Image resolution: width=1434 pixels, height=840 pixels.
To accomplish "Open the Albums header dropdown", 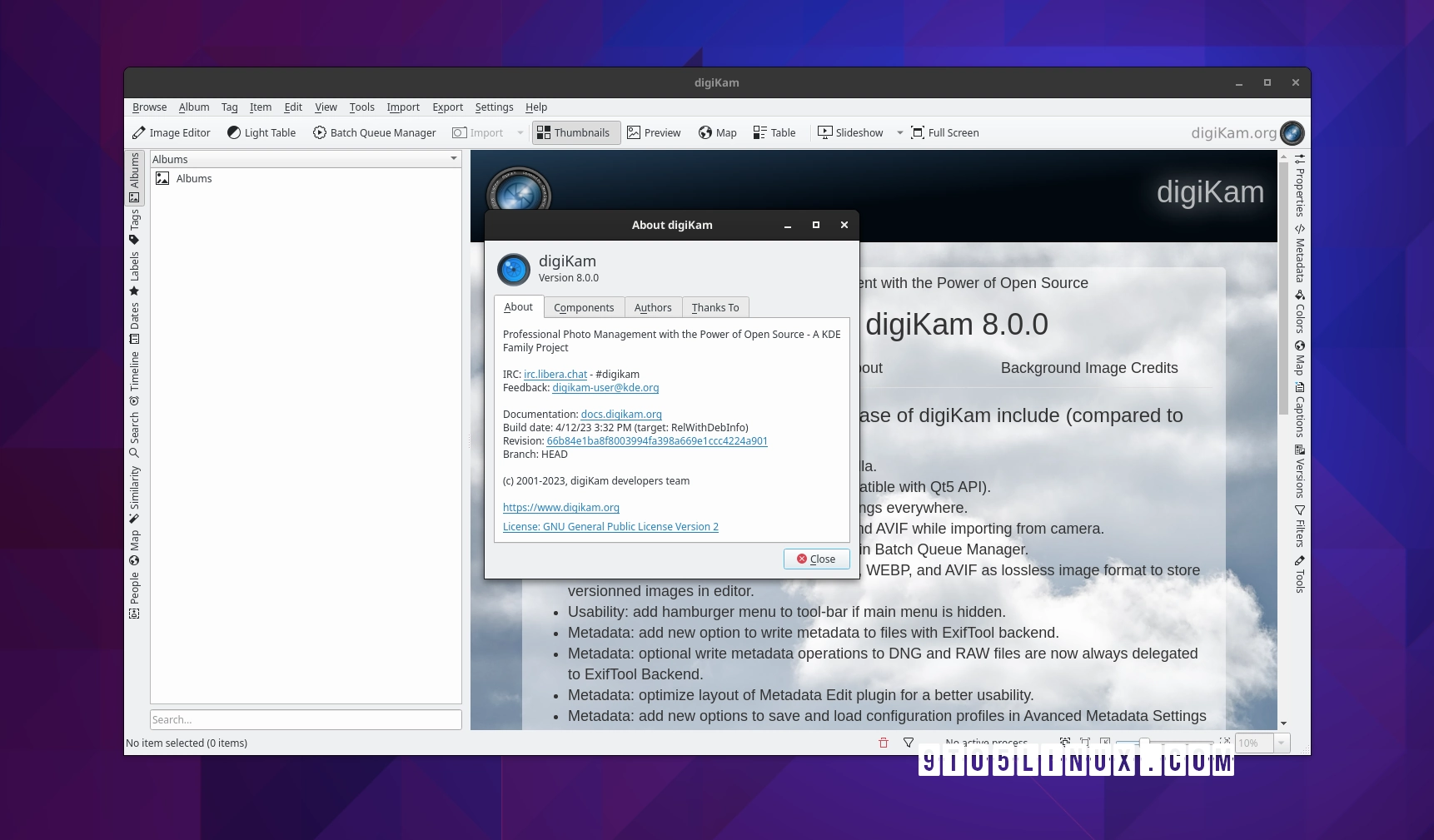I will click(x=454, y=158).
